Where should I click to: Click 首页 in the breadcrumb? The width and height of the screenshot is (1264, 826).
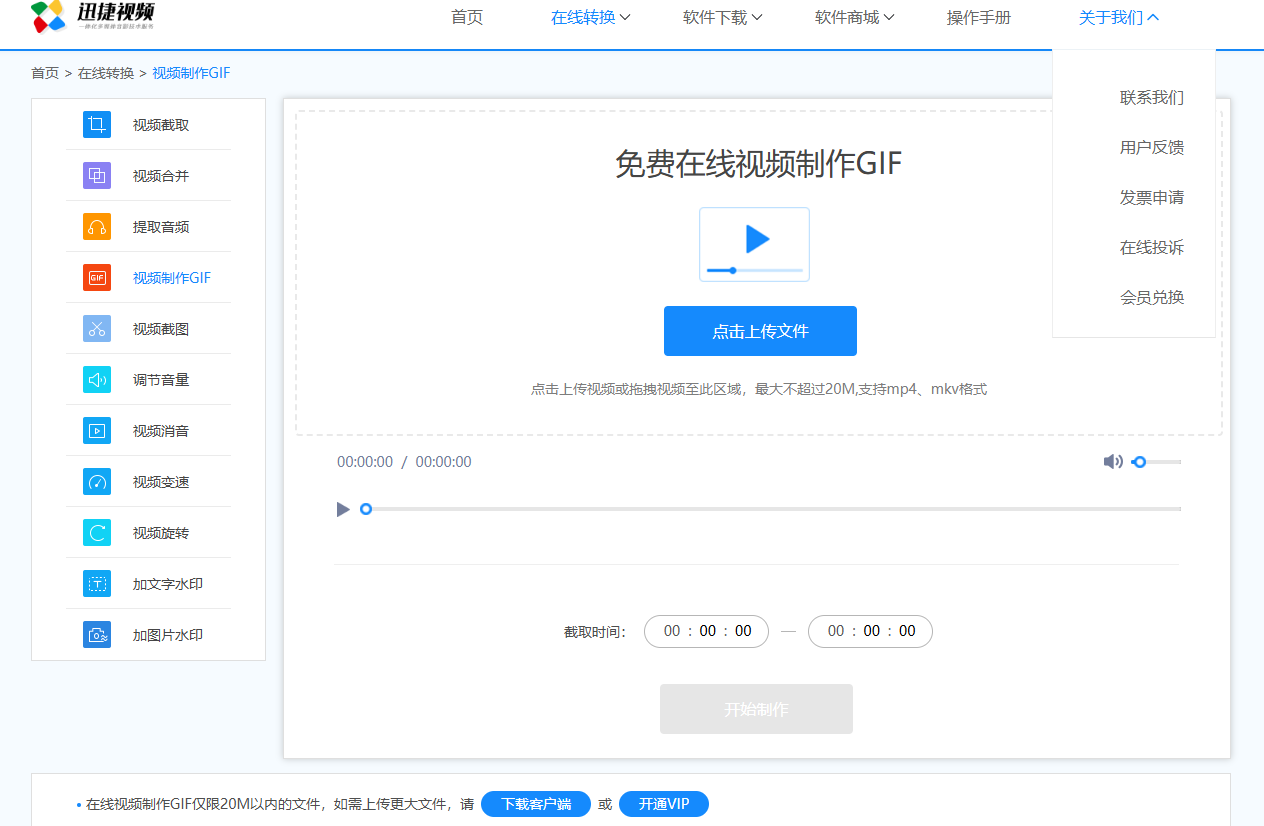tap(45, 73)
